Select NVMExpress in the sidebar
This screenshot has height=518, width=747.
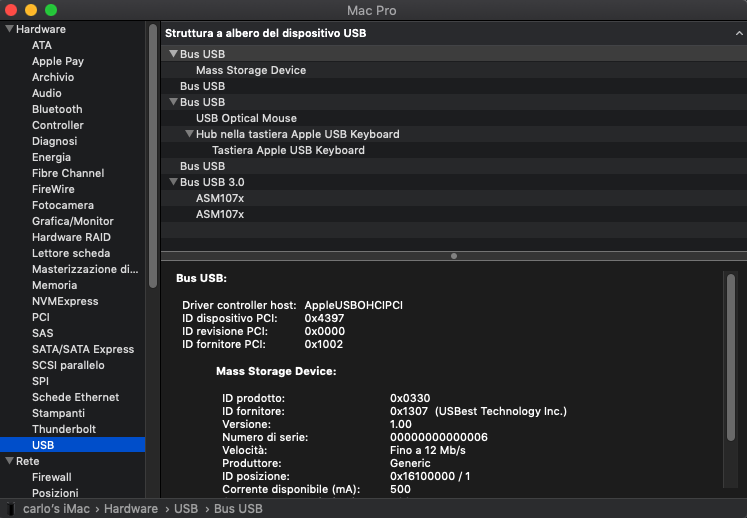coord(65,301)
